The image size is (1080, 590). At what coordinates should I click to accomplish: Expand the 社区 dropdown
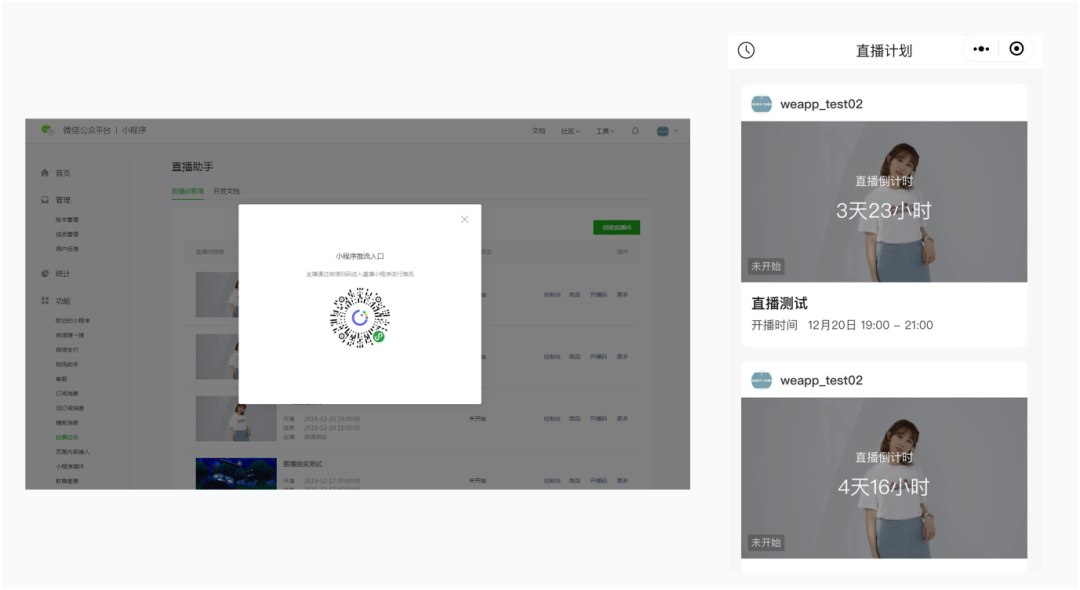tap(570, 131)
